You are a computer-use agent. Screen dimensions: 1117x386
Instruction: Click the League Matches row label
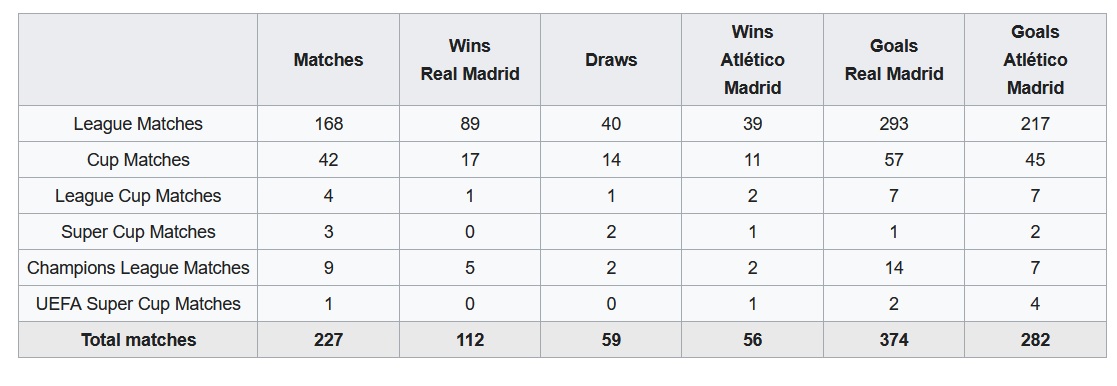coord(138,124)
